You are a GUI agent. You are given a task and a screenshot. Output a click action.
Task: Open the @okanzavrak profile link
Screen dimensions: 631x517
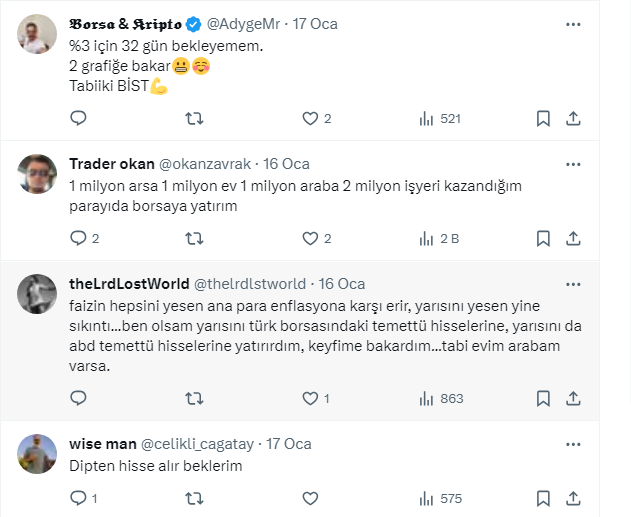pos(205,164)
